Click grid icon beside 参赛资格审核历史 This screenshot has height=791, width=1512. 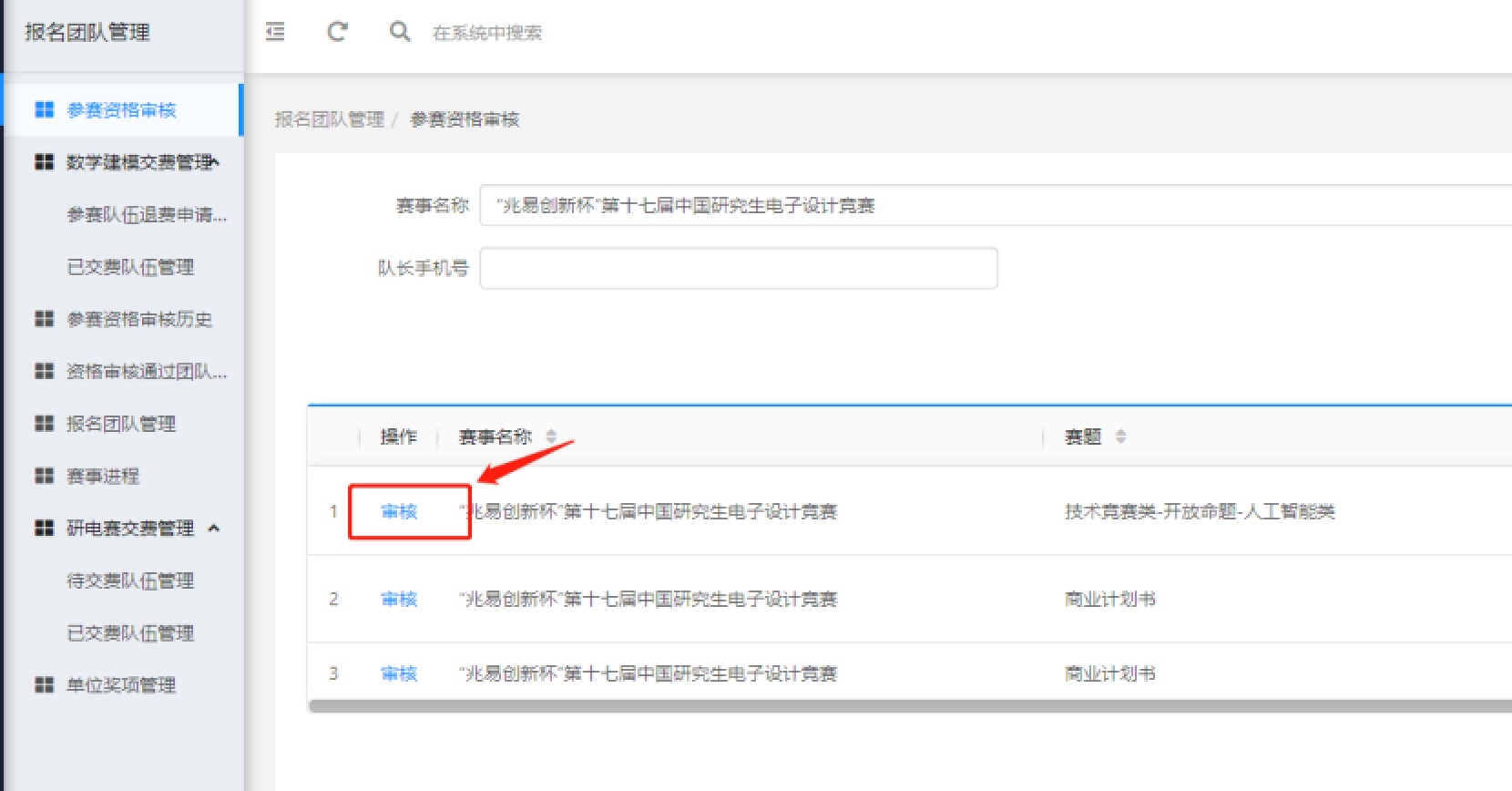(x=44, y=319)
